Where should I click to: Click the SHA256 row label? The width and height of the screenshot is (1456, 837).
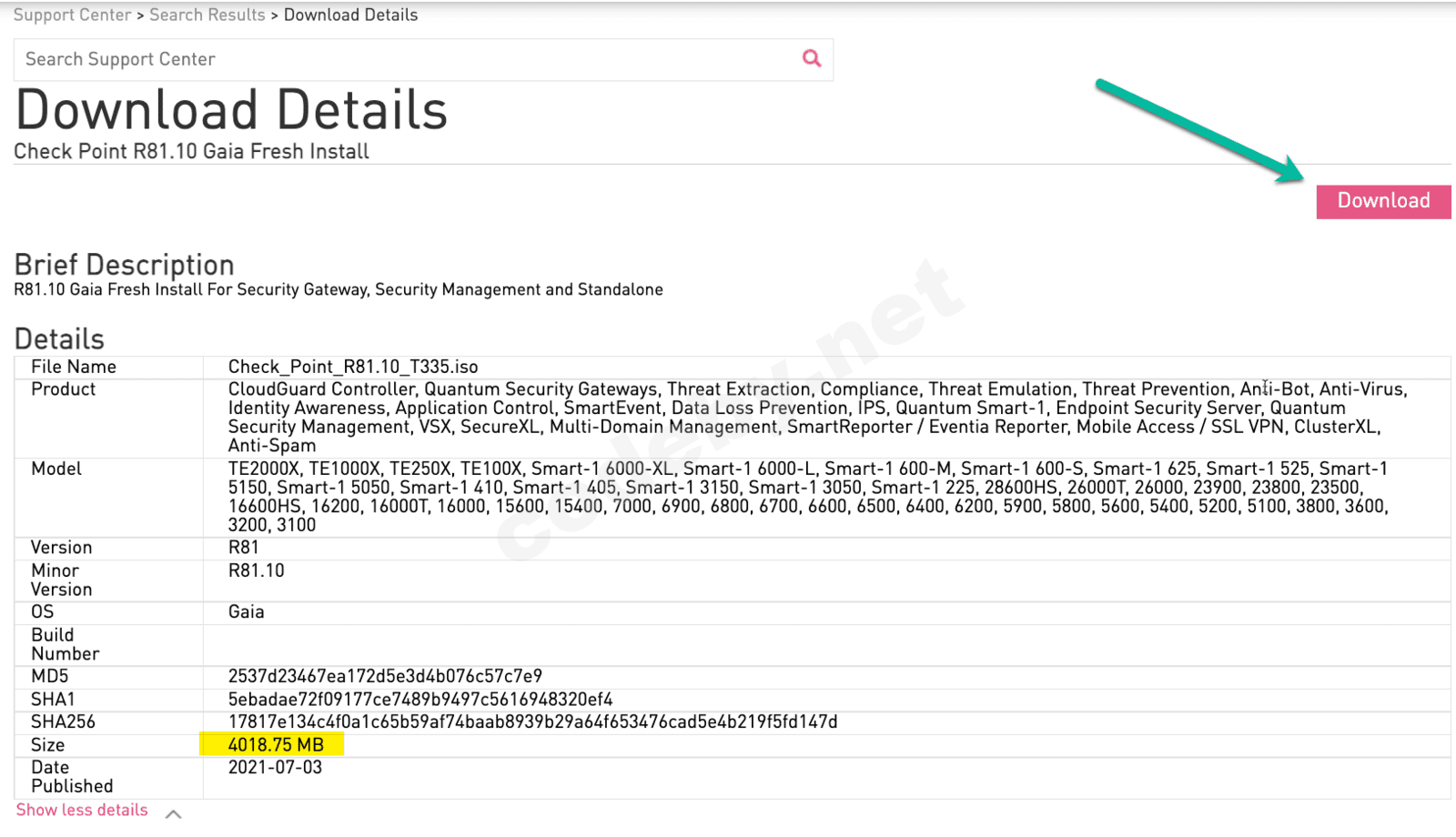[63, 721]
